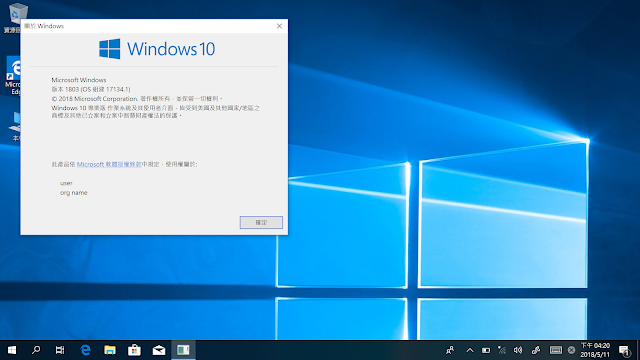Launch Microsoft Edge from taskbar
This screenshot has height=360, width=640.
tap(85, 350)
